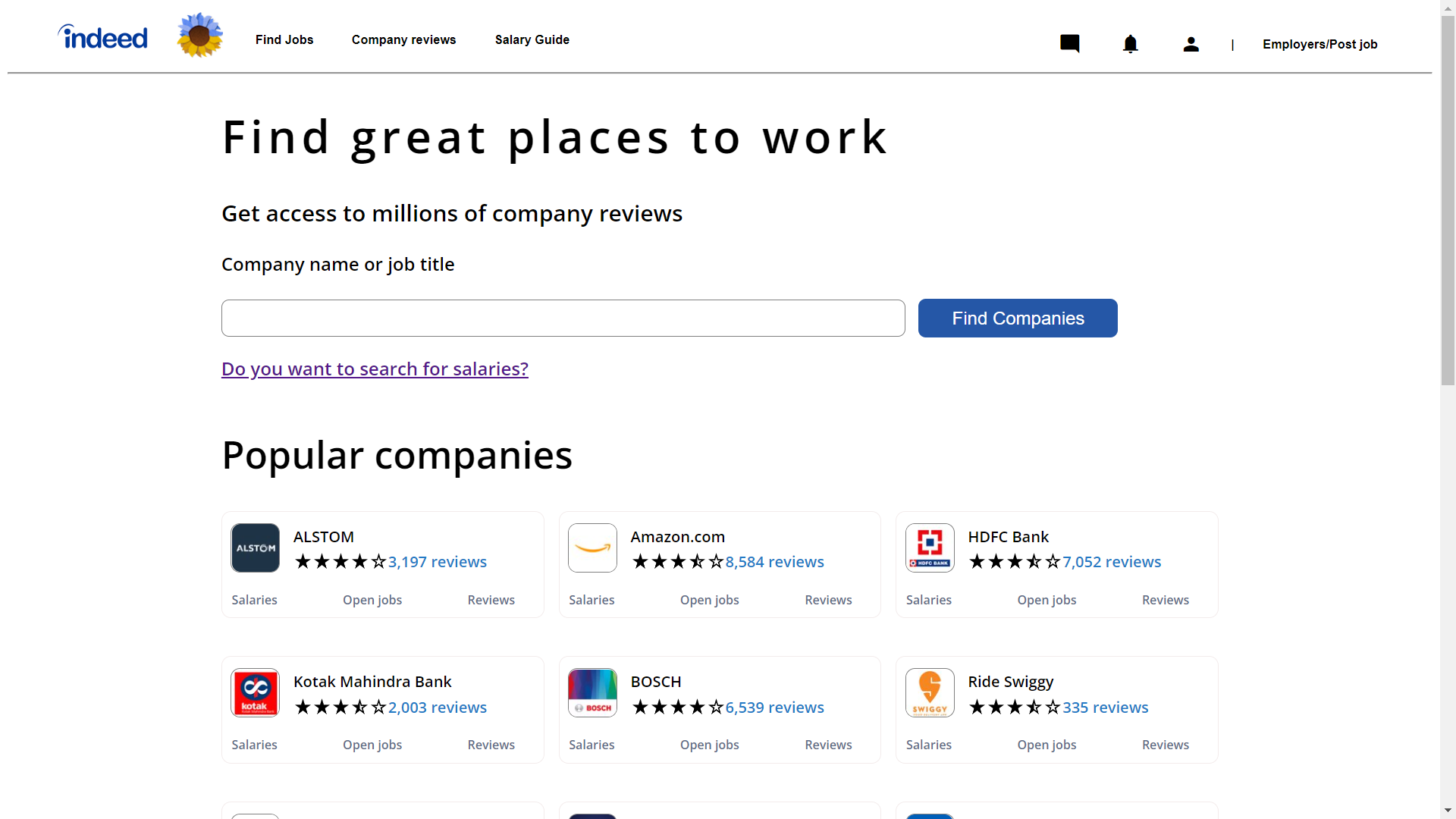The height and width of the screenshot is (819, 1456).
Task: Open the Amazon.com company logo
Action: (x=592, y=548)
